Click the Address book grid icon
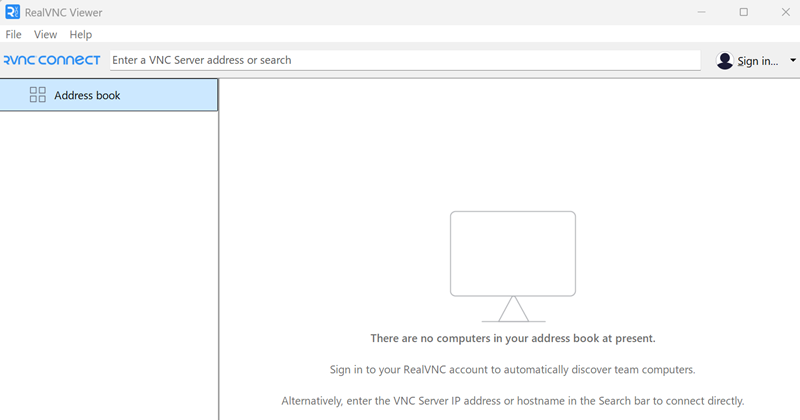Viewport: 800px width, 420px height. tap(38, 94)
